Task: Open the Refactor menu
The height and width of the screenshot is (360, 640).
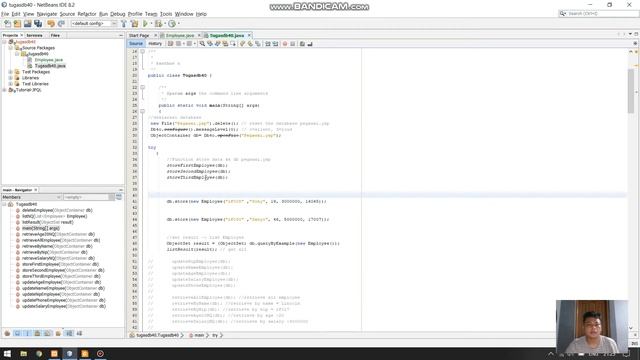Action: (x=87, y=14)
